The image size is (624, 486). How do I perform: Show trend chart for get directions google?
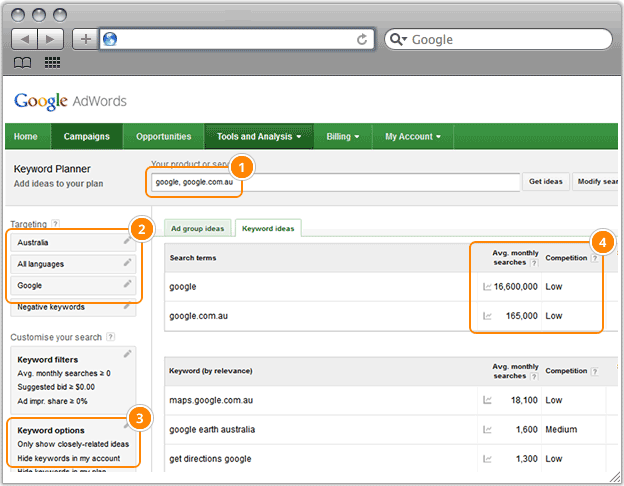pyautogui.click(x=487, y=459)
